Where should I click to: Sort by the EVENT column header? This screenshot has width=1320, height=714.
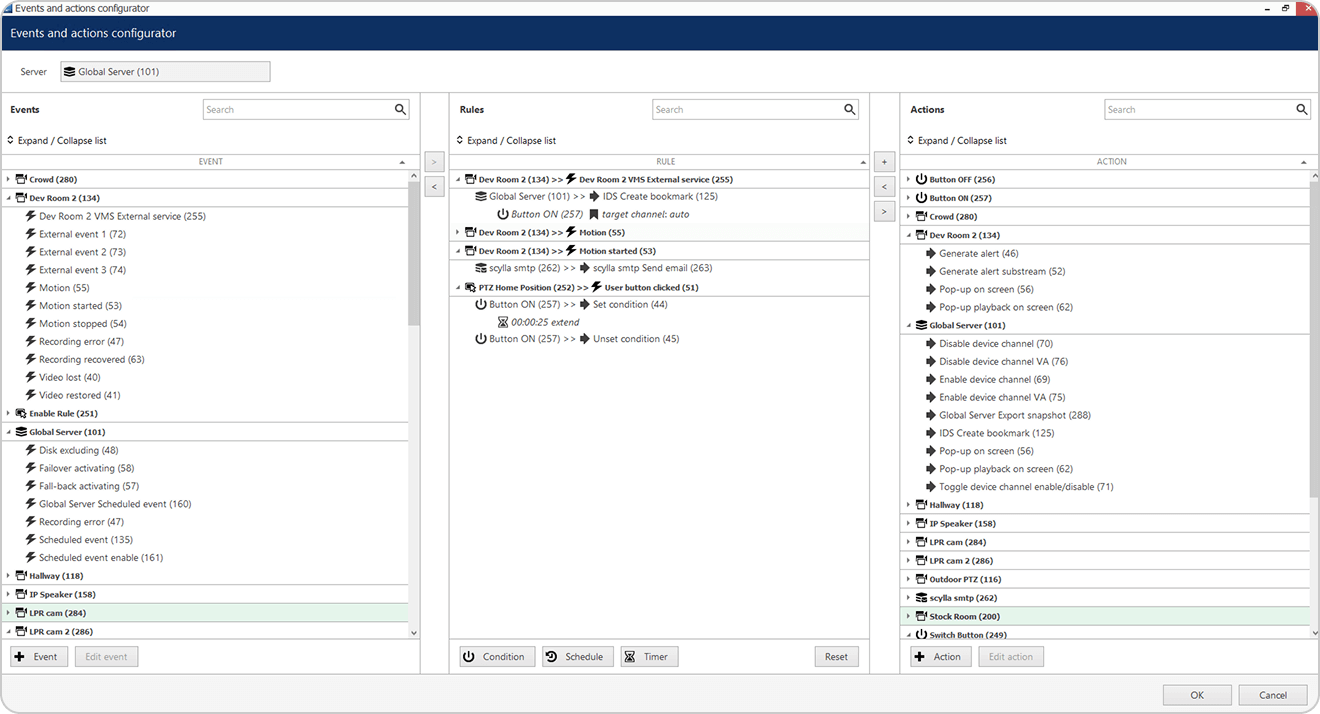click(x=210, y=161)
